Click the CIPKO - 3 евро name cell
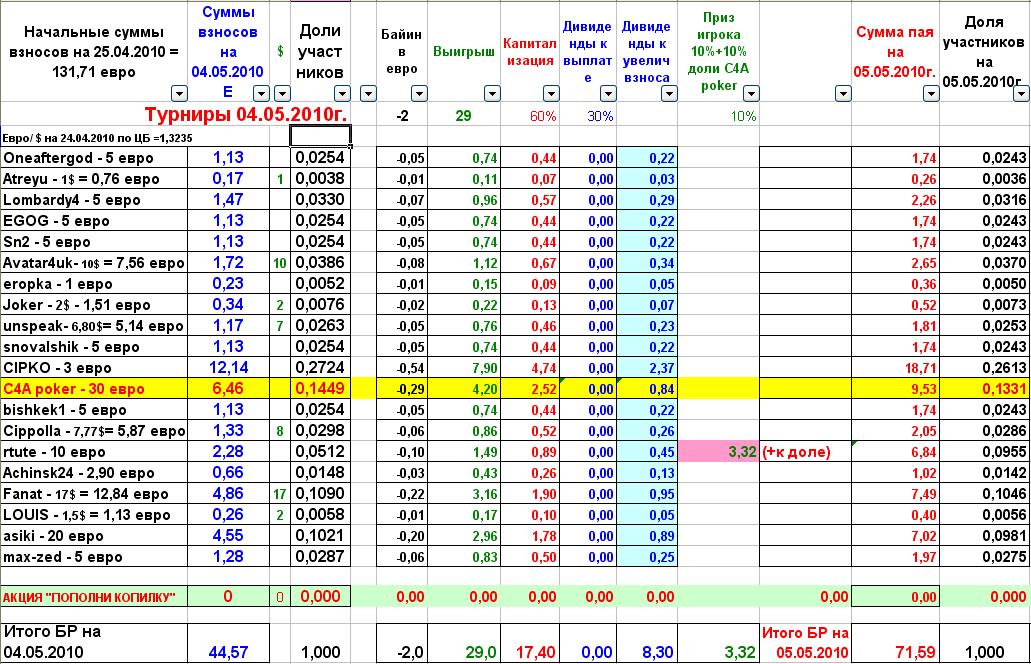1031x664 pixels. [95, 368]
